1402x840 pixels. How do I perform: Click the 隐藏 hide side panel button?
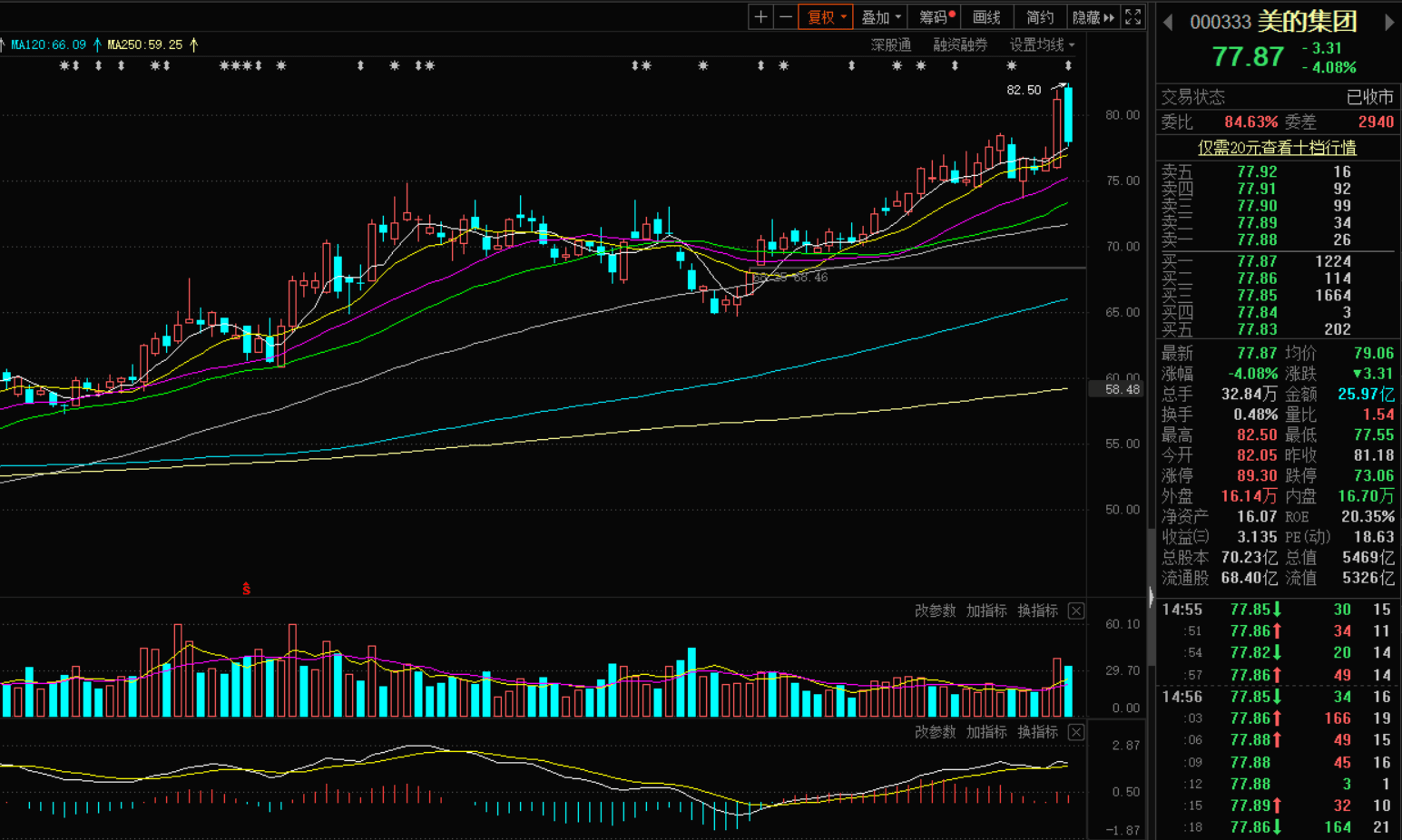[1093, 17]
